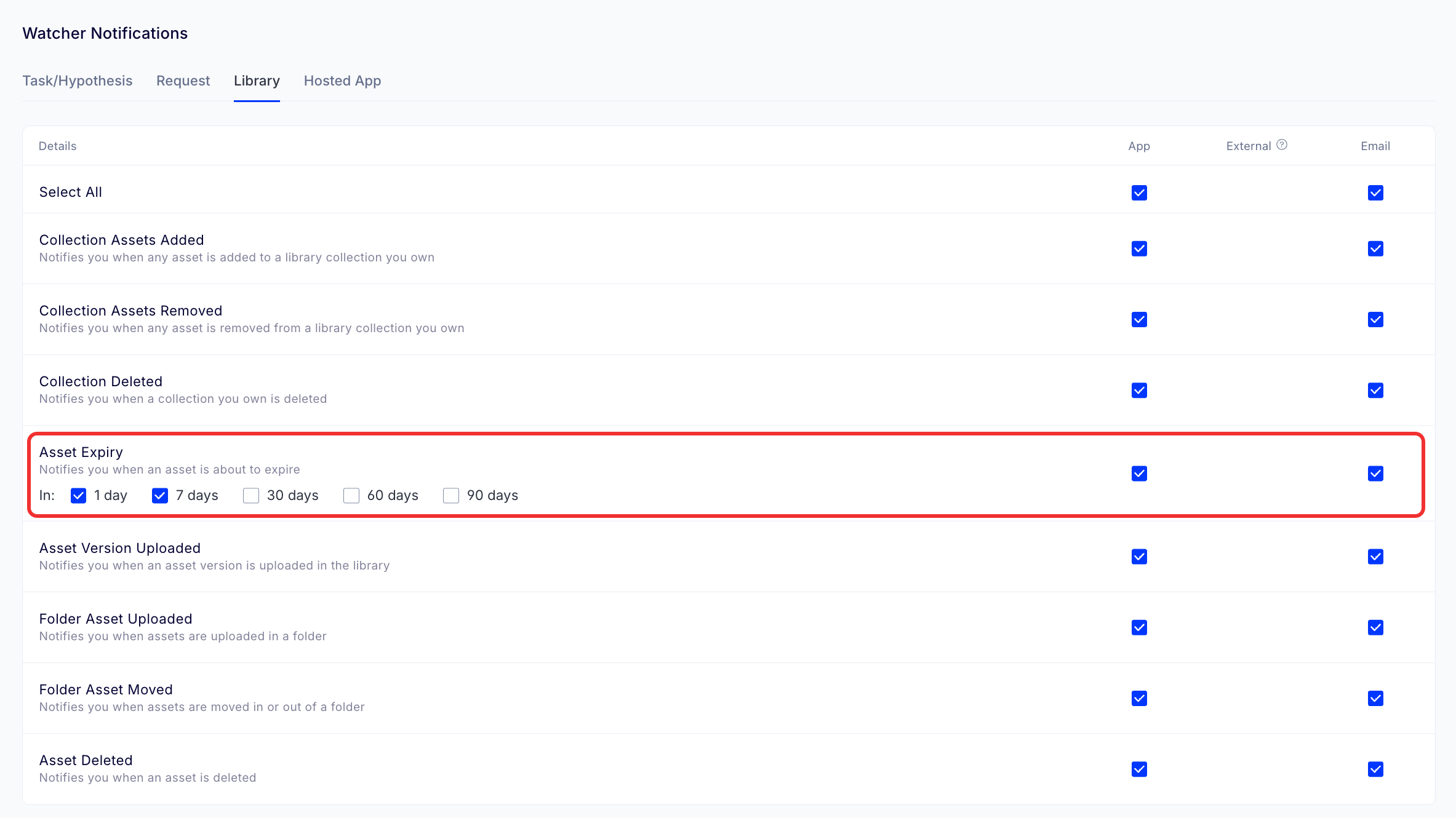This screenshot has width=1456, height=818.
Task: Open the Request tab
Action: point(183,81)
